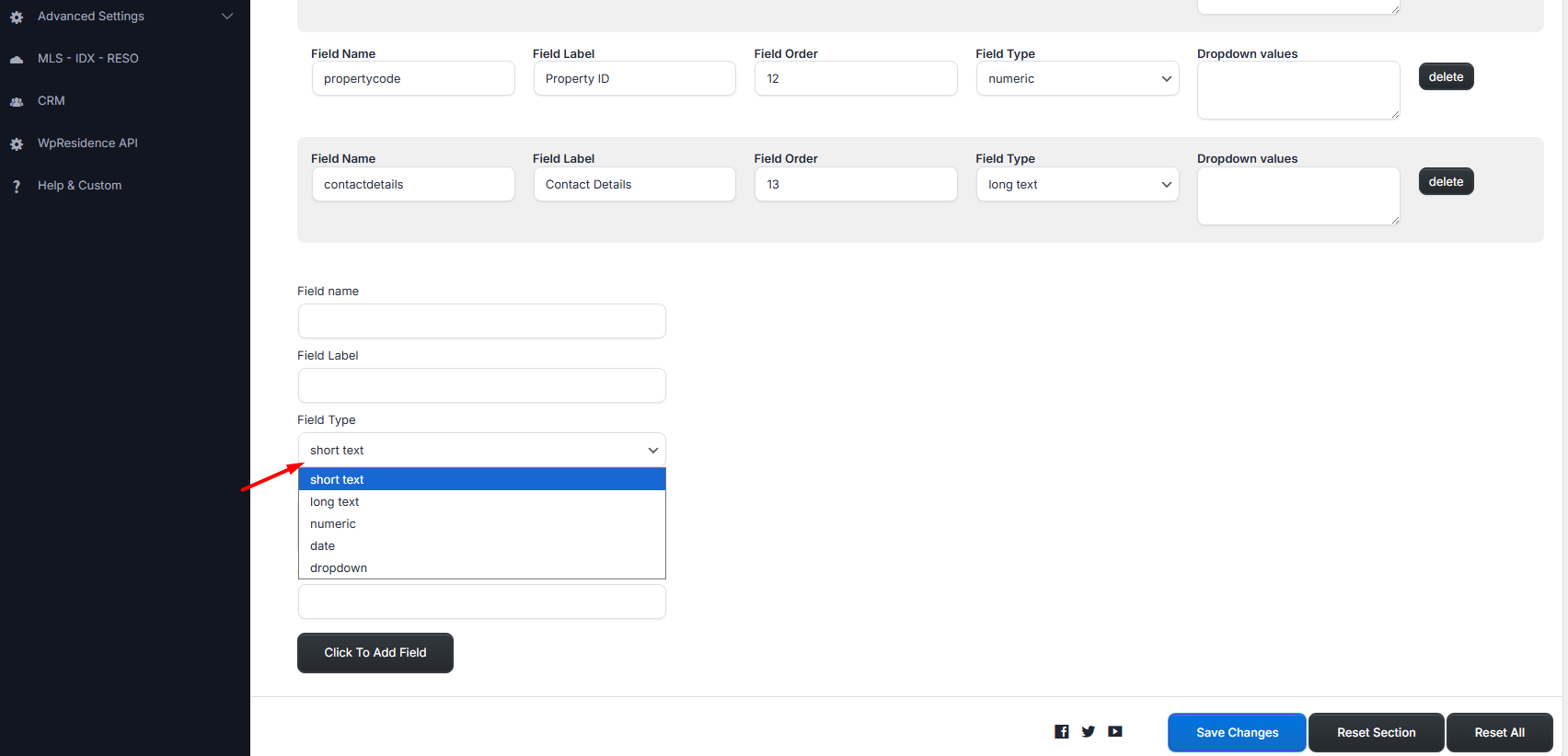Viewport: 1568px width, 756px height.
Task: Click the Twitter bird icon
Action: point(1089,731)
